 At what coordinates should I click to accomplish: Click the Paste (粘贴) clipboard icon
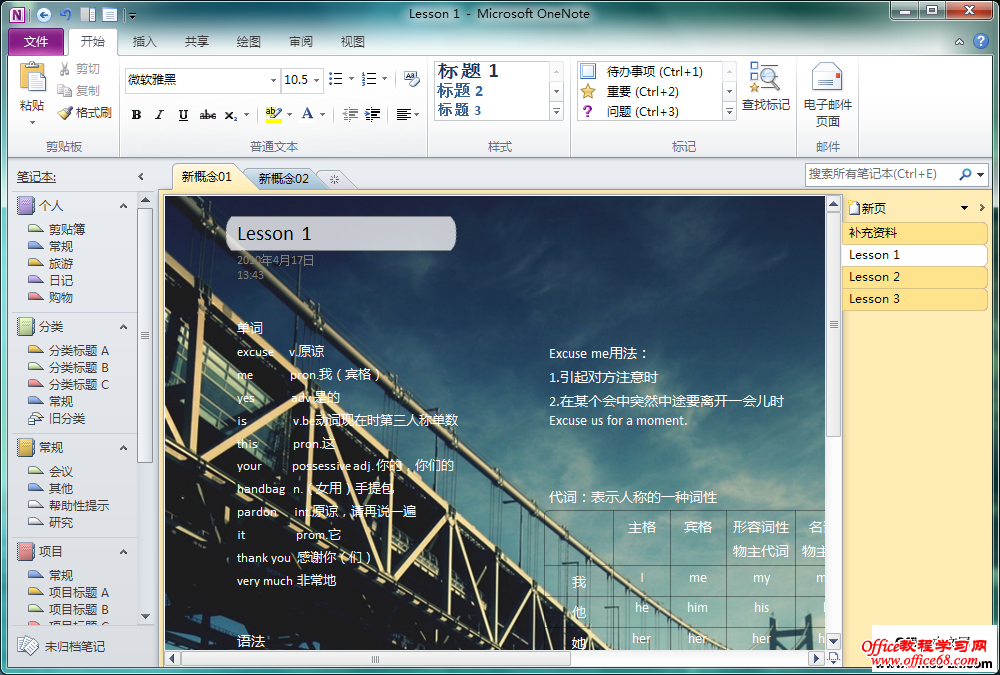32,80
